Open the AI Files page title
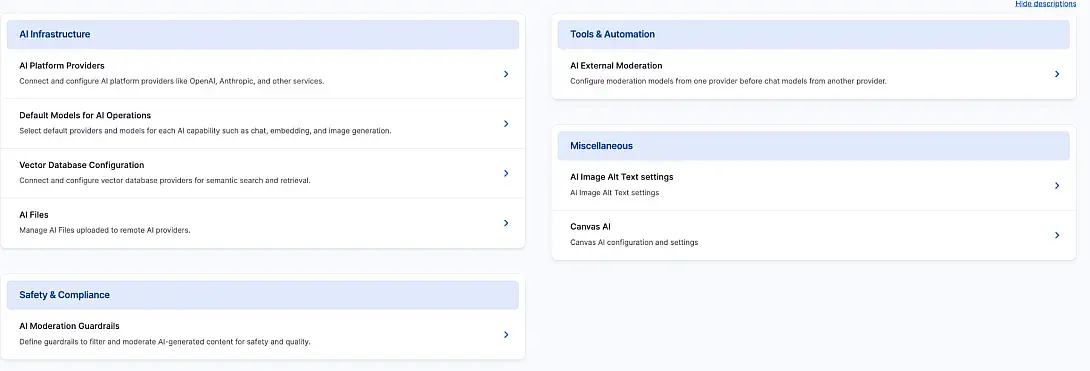This screenshot has width=1090, height=371. click(33, 215)
